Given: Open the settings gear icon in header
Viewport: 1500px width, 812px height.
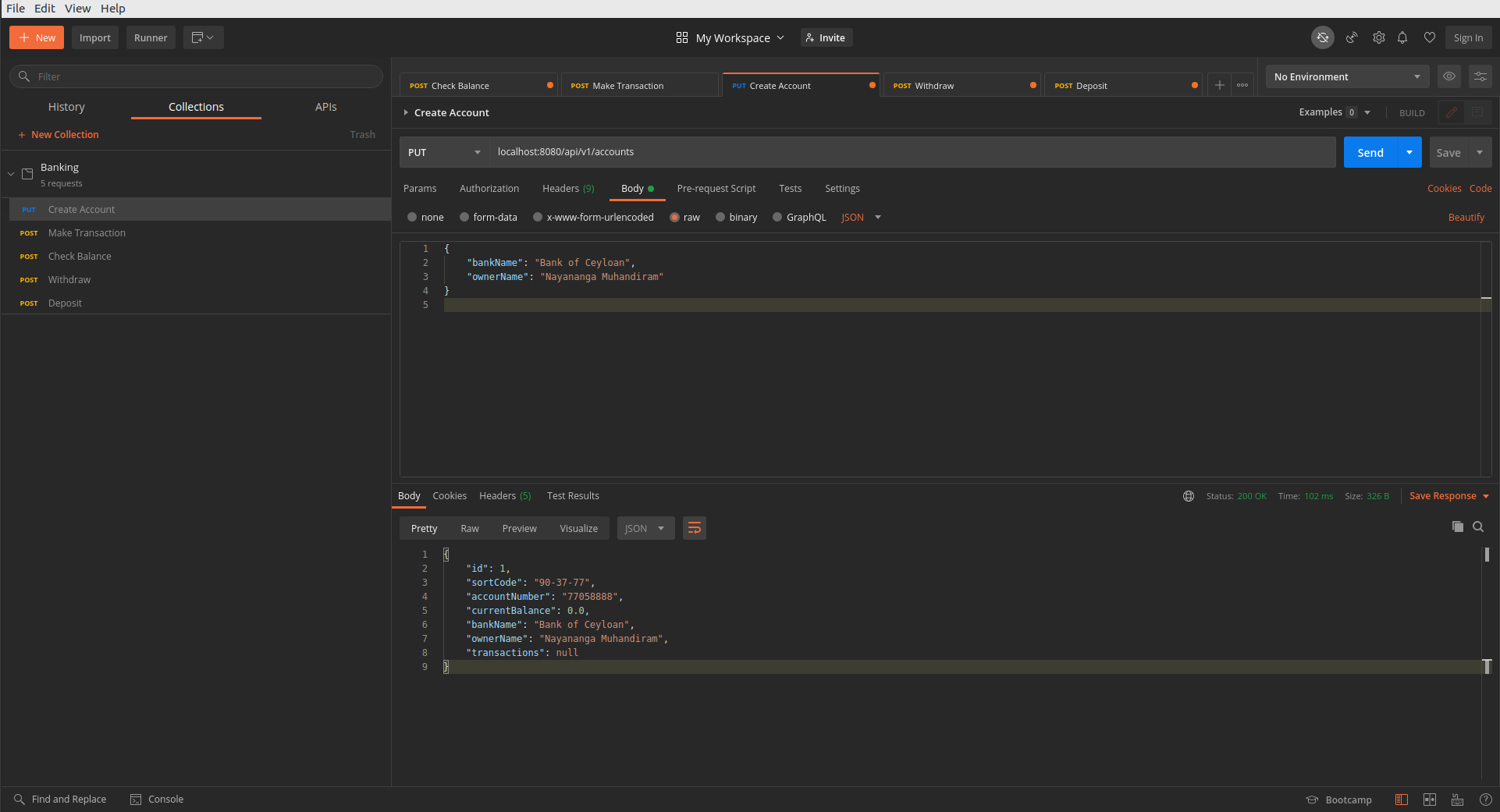Looking at the screenshot, I should 1379,37.
